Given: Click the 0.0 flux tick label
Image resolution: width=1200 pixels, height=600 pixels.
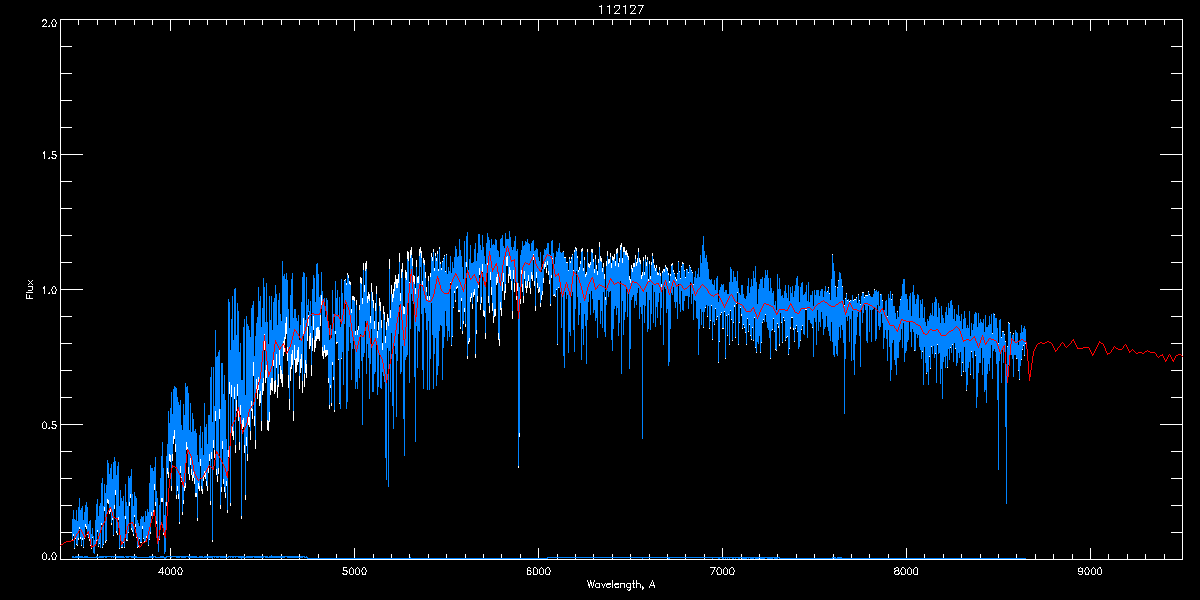Looking at the screenshot, I should click(x=46, y=554).
